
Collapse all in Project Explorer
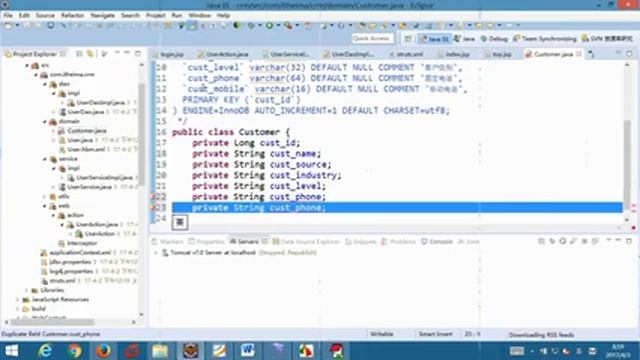[79, 54]
